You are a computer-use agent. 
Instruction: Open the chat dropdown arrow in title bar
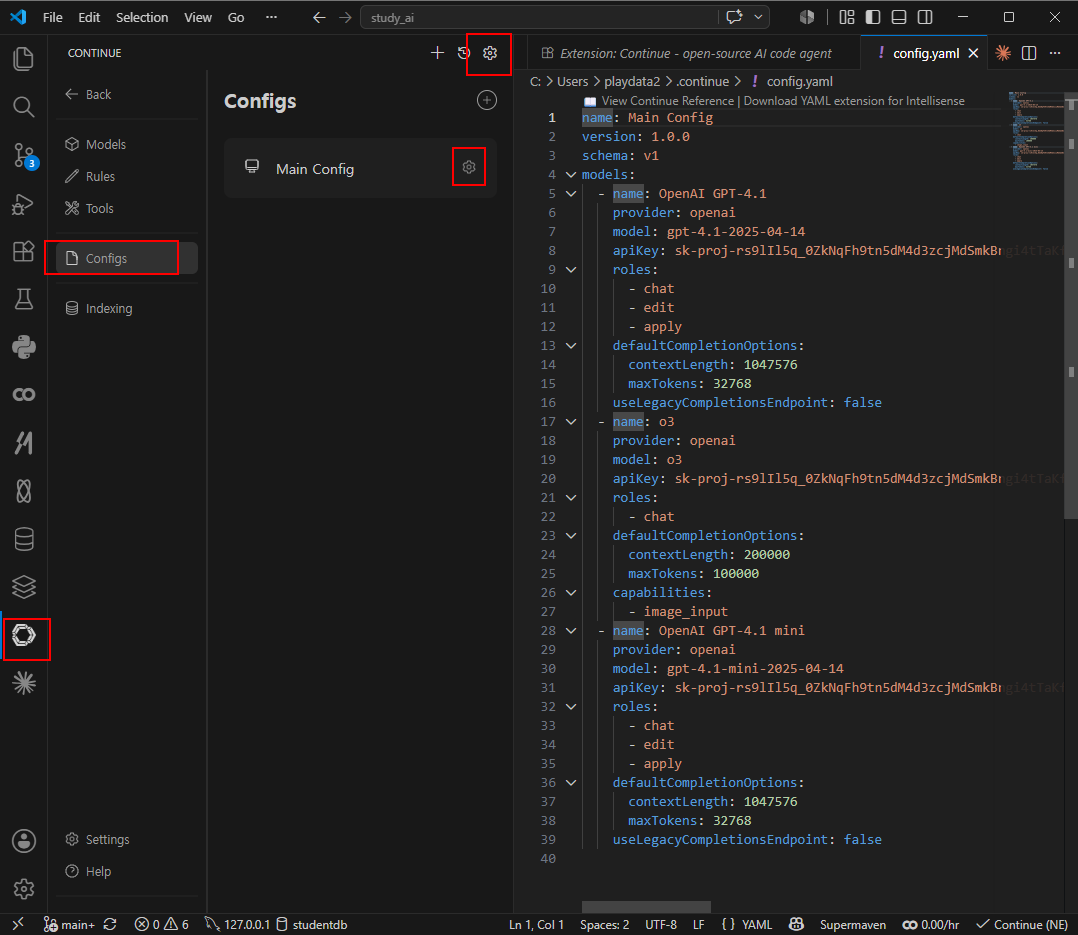pos(758,17)
